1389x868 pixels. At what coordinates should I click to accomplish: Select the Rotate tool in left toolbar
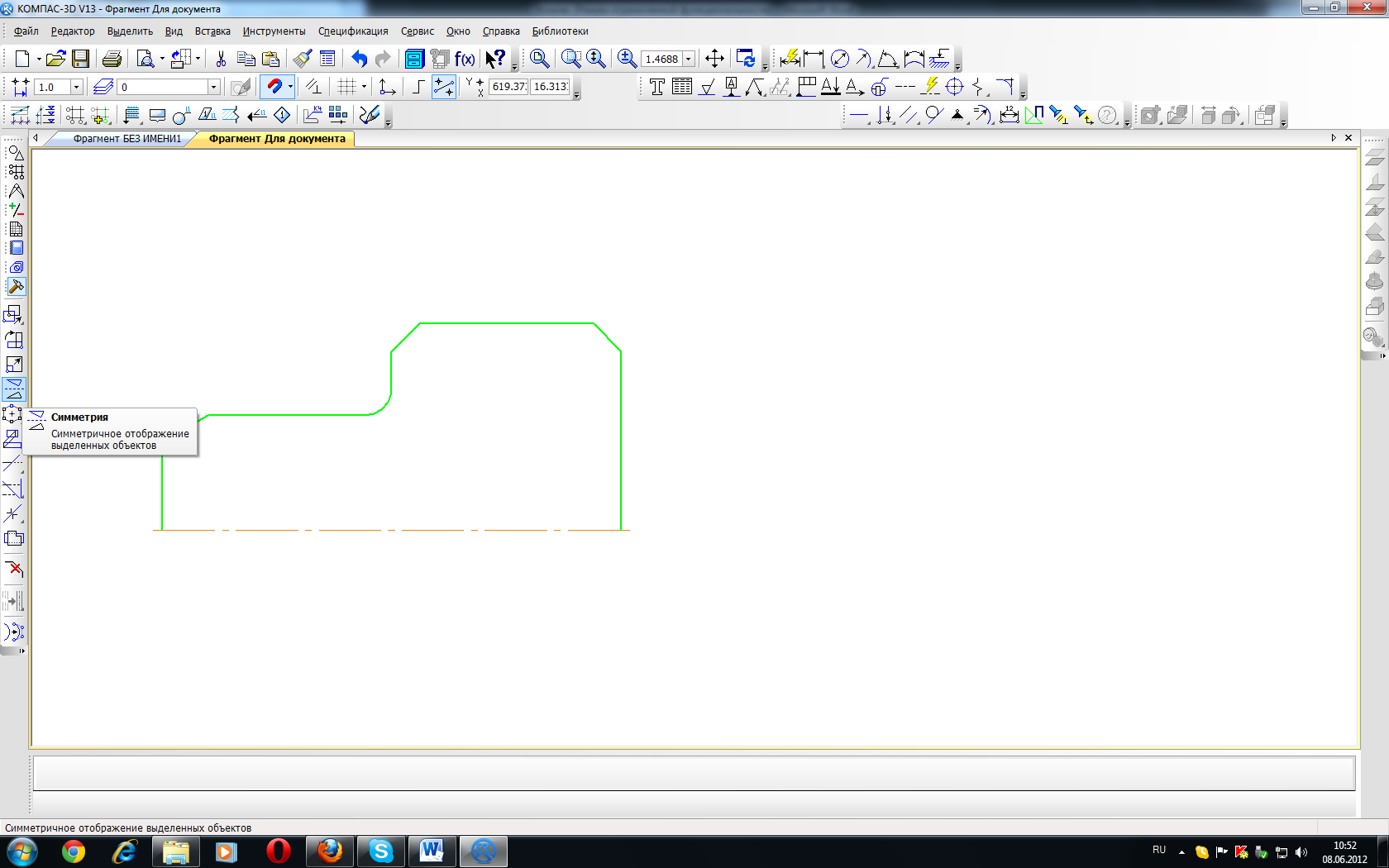coord(14,340)
